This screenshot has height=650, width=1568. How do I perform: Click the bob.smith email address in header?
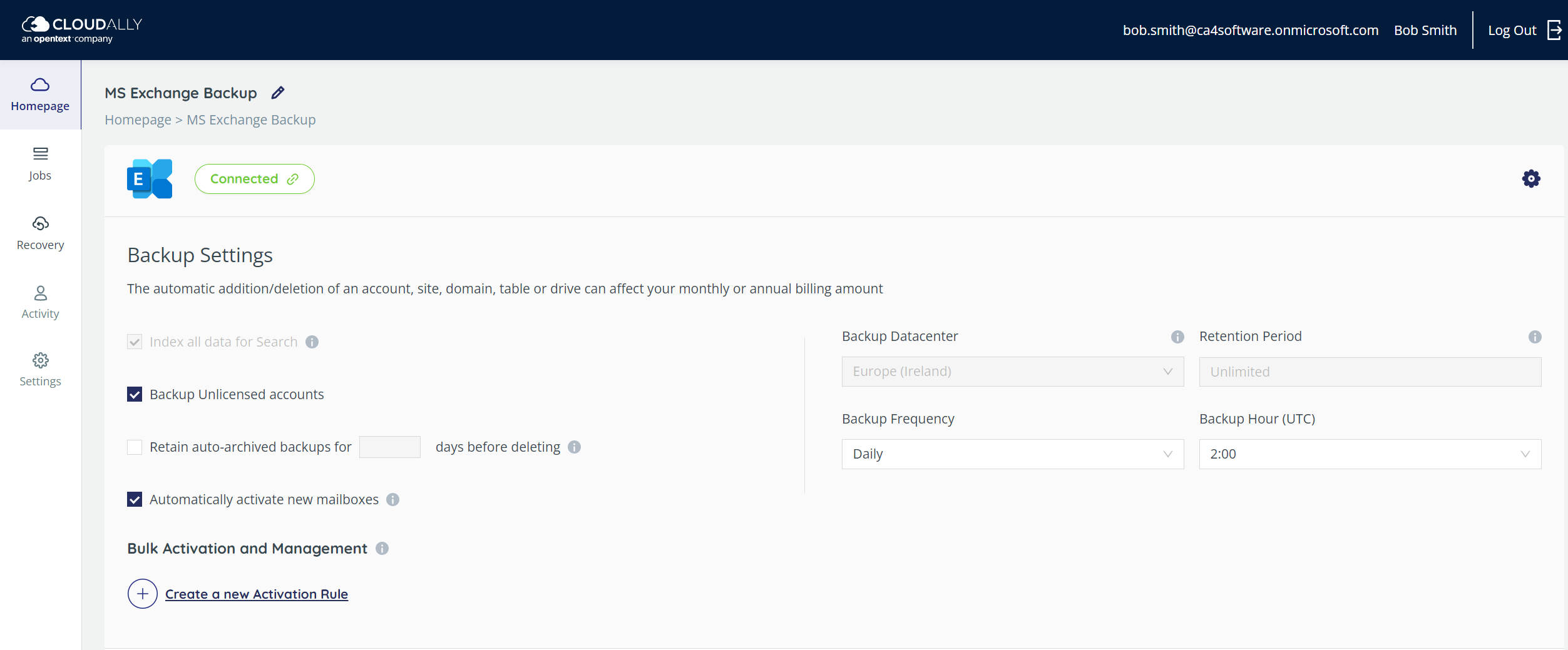tap(1251, 30)
